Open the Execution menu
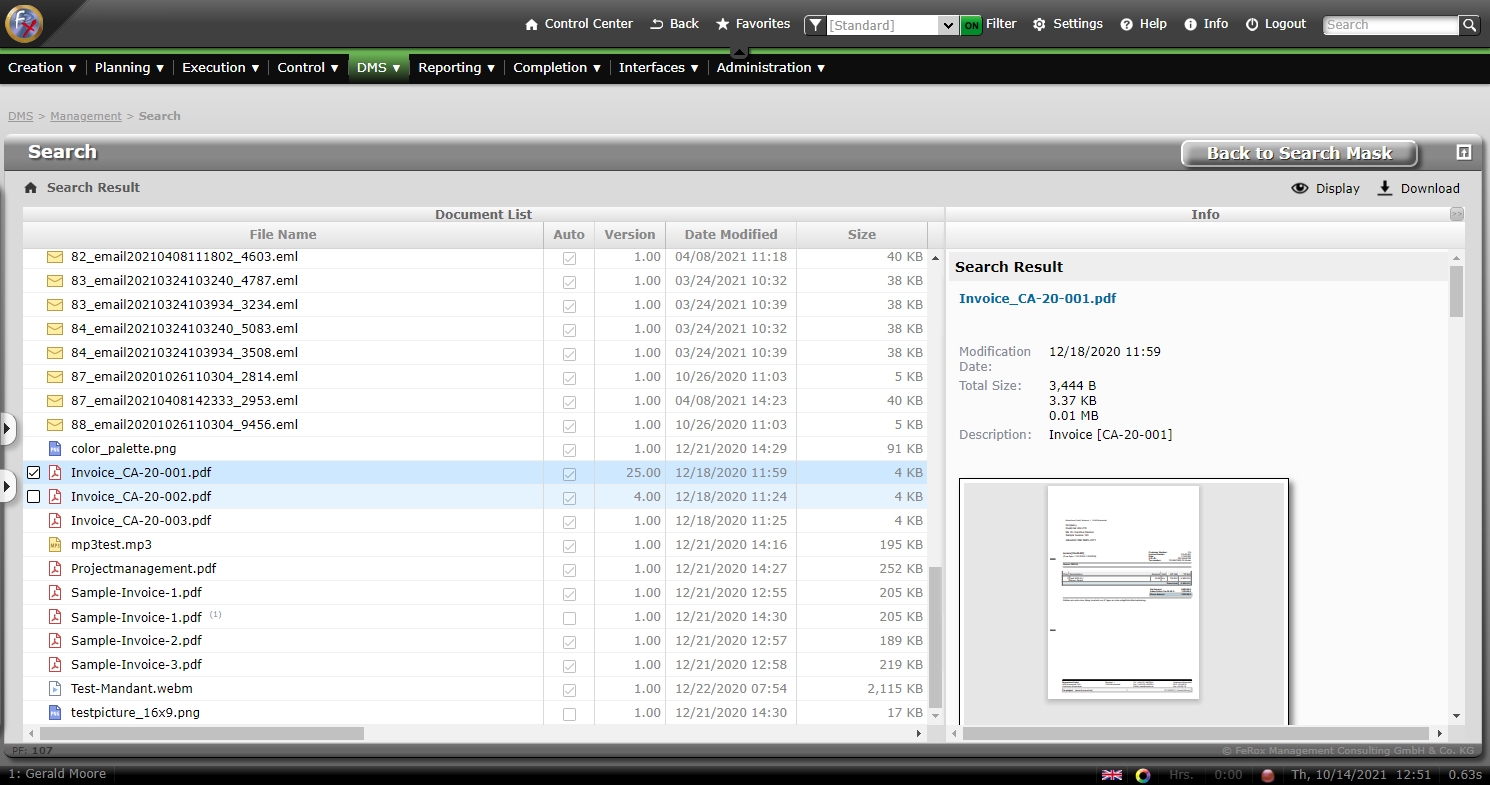1490x785 pixels. 221,68
